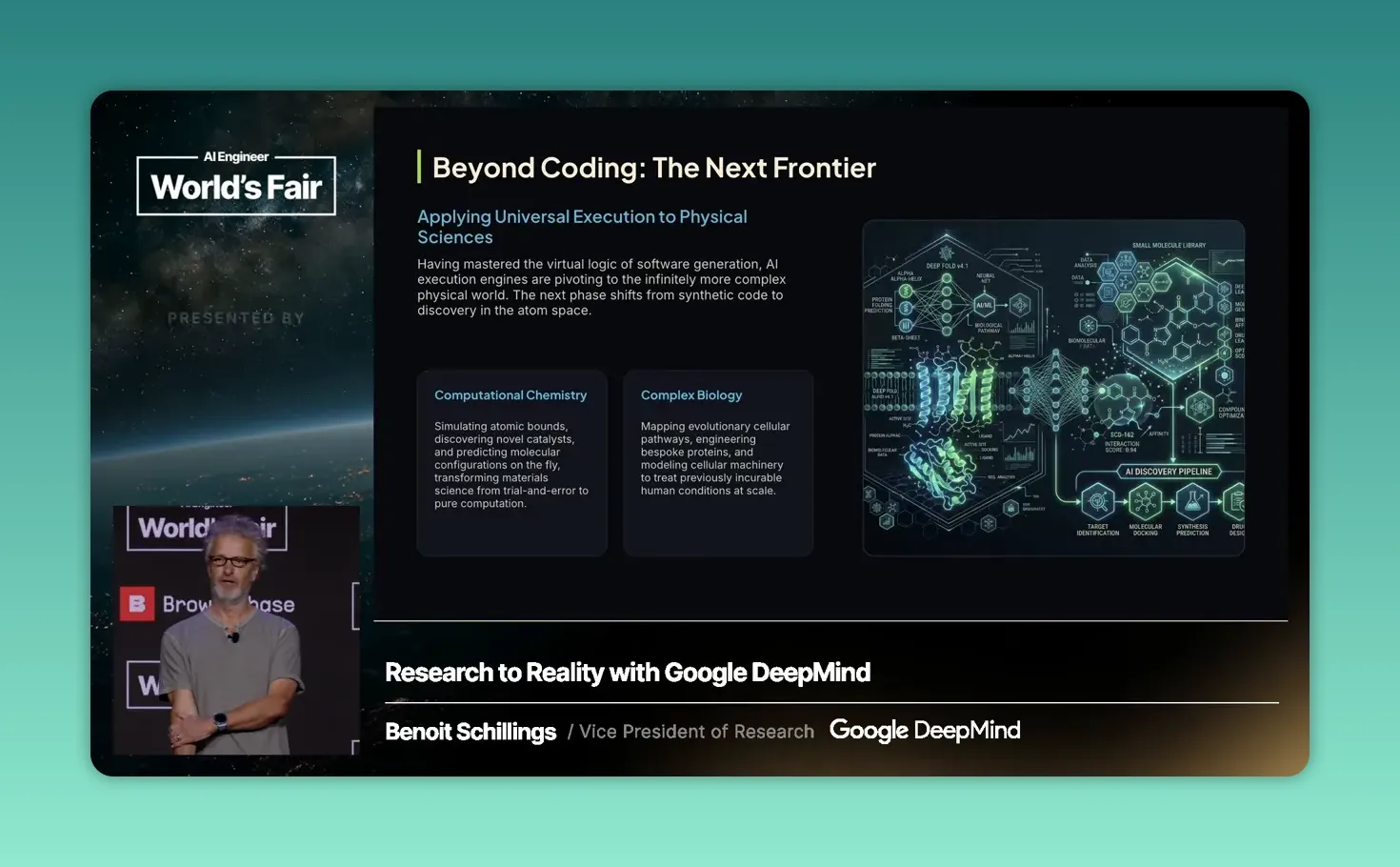Click the green Beta-Sheet circle icon

906,325
